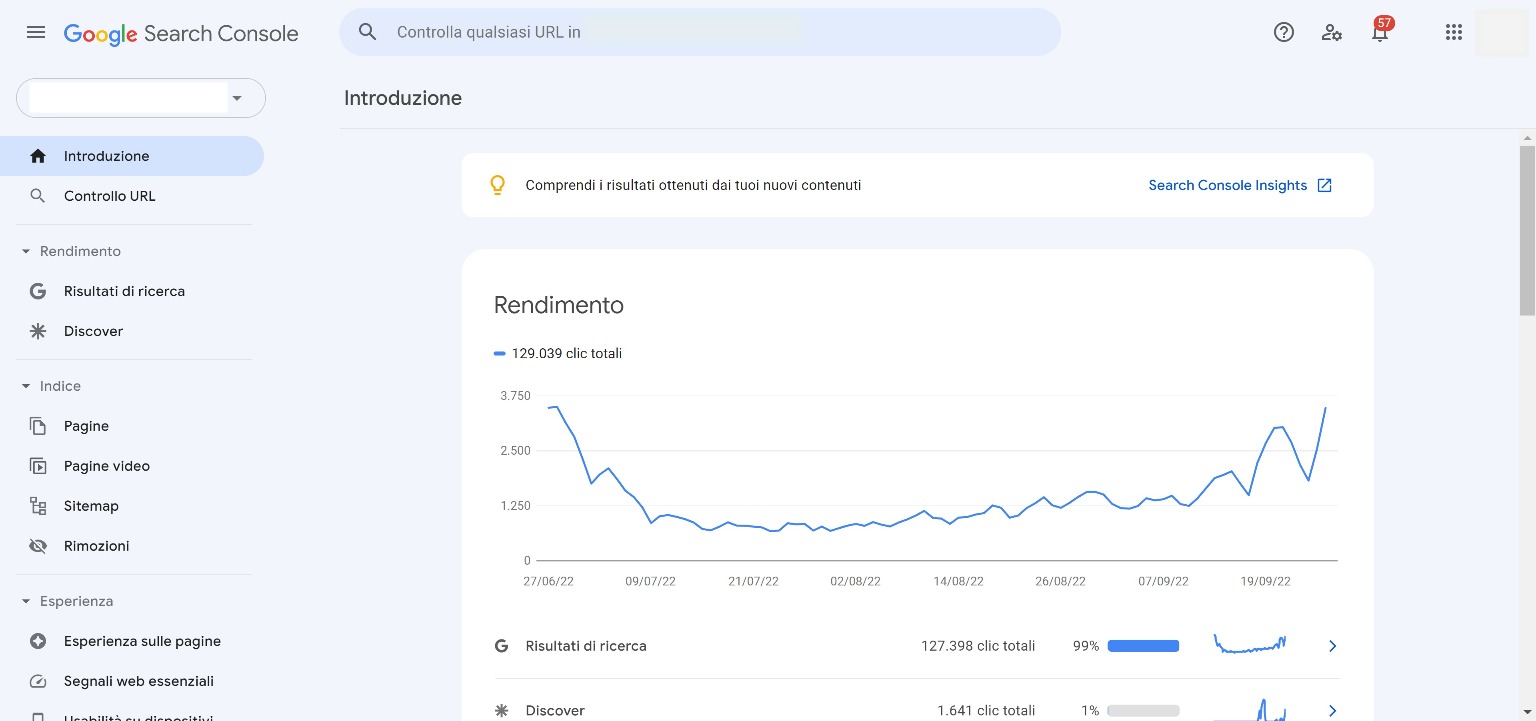Image resolution: width=1536 pixels, height=721 pixels.
Task: Click the external link icon beside Search Console Insights
Action: 1325,185
